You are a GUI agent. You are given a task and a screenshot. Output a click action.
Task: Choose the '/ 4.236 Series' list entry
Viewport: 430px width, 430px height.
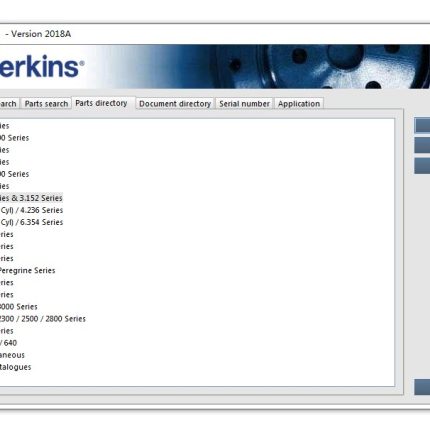(x=31, y=210)
